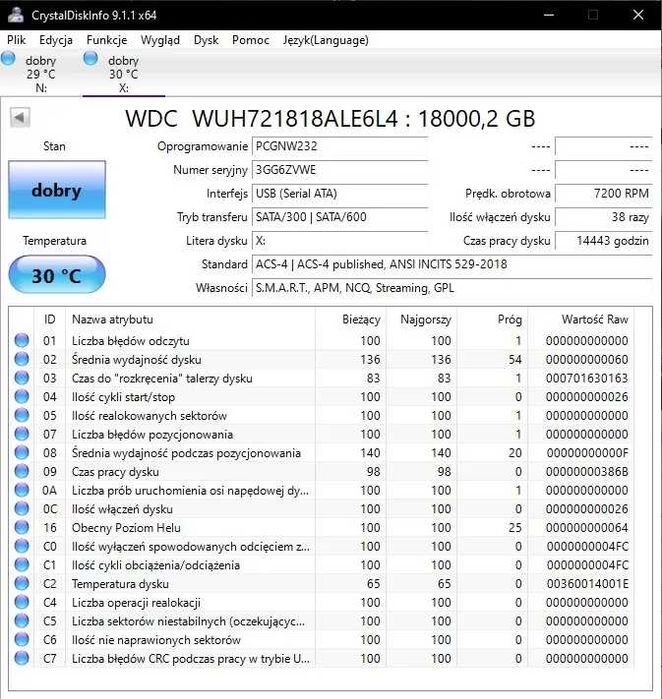Click the Nazwa atrybutu column header

tap(190, 319)
